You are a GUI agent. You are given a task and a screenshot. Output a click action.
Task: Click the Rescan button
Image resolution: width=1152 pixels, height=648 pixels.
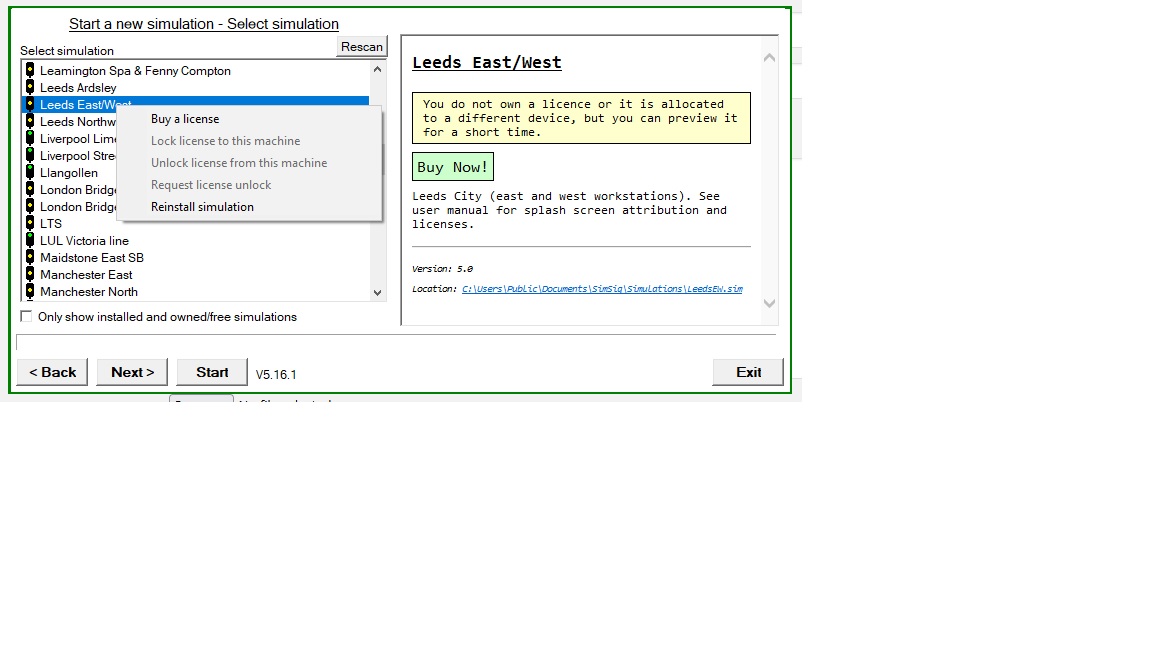coord(361,47)
